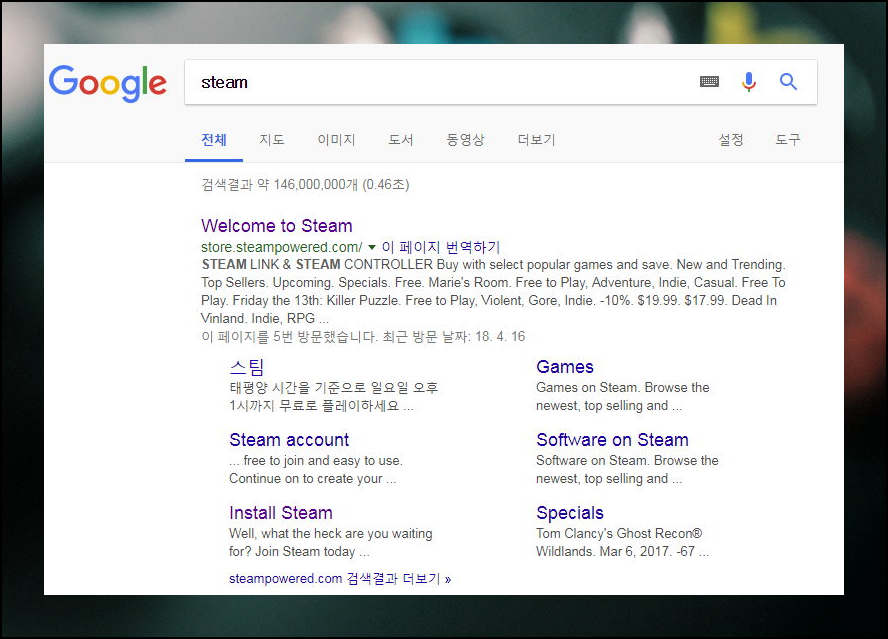888x639 pixels.
Task: Open the 스팀 sitelink
Action: pyautogui.click(x=247, y=367)
